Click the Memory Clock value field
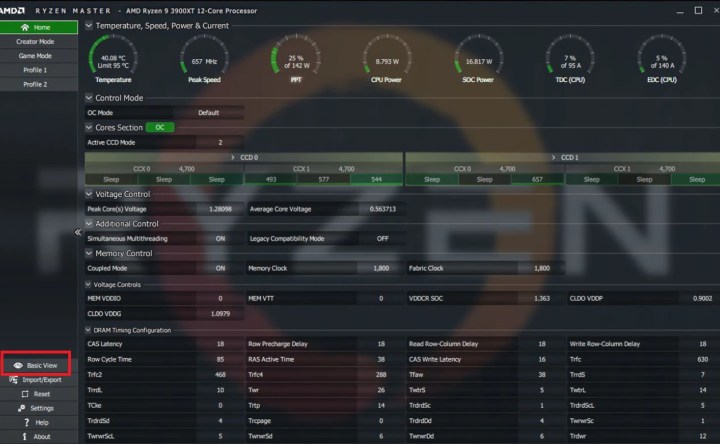720x444 pixels. [x=381, y=268]
